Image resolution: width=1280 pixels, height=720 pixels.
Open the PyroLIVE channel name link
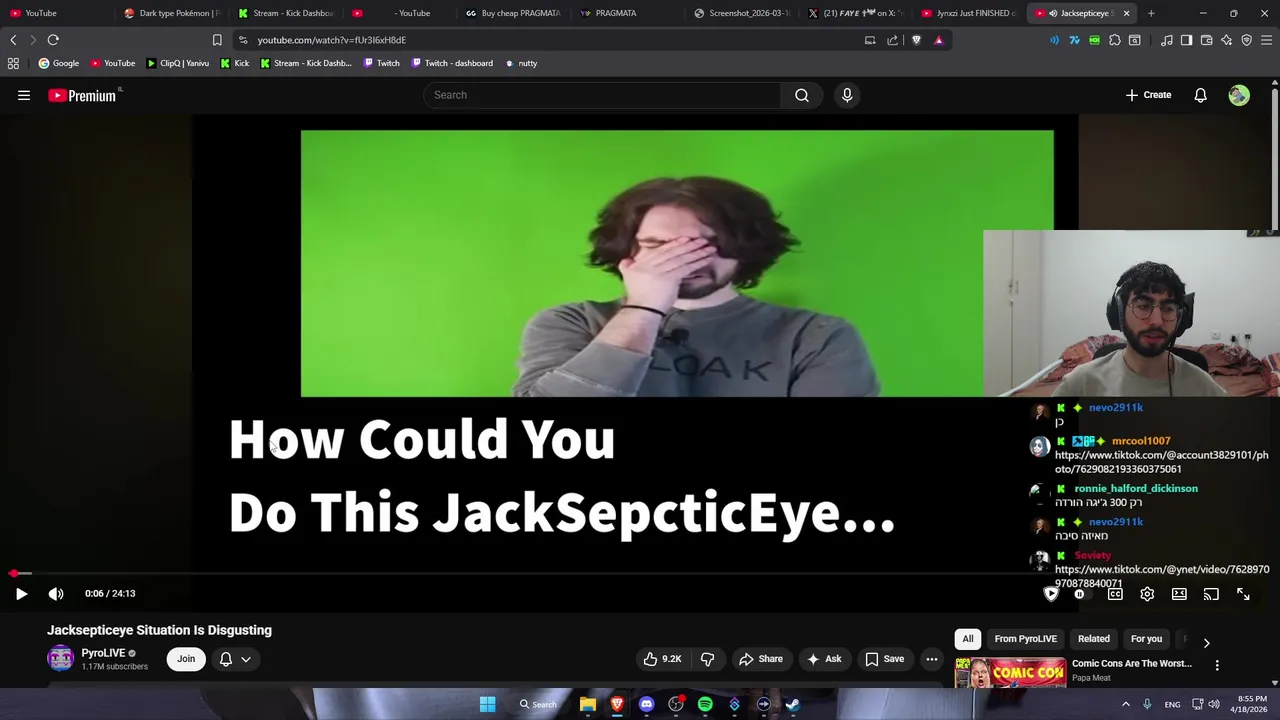coord(103,653)
